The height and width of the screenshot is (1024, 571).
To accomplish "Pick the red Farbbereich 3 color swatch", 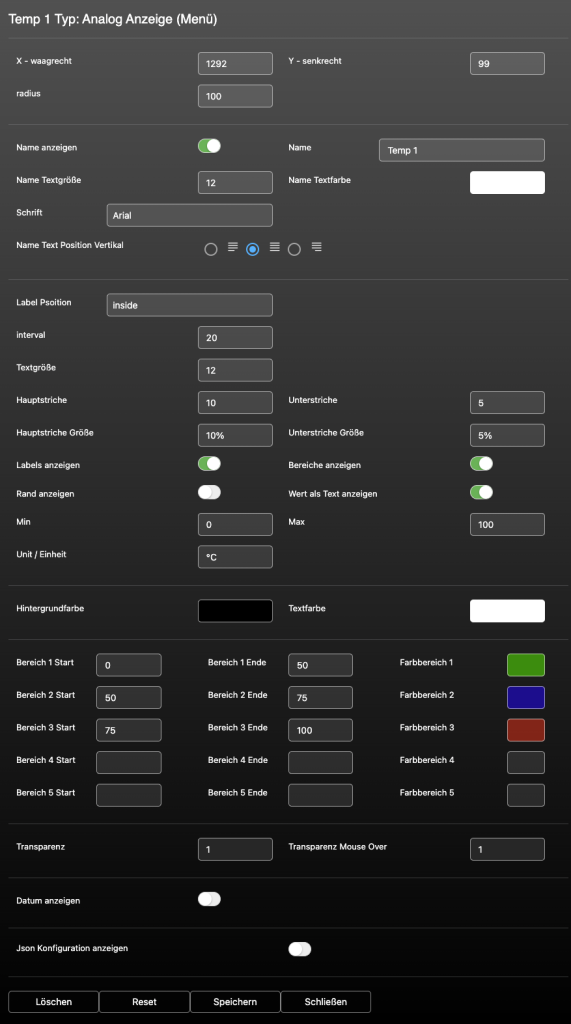I will click(526, 729).
